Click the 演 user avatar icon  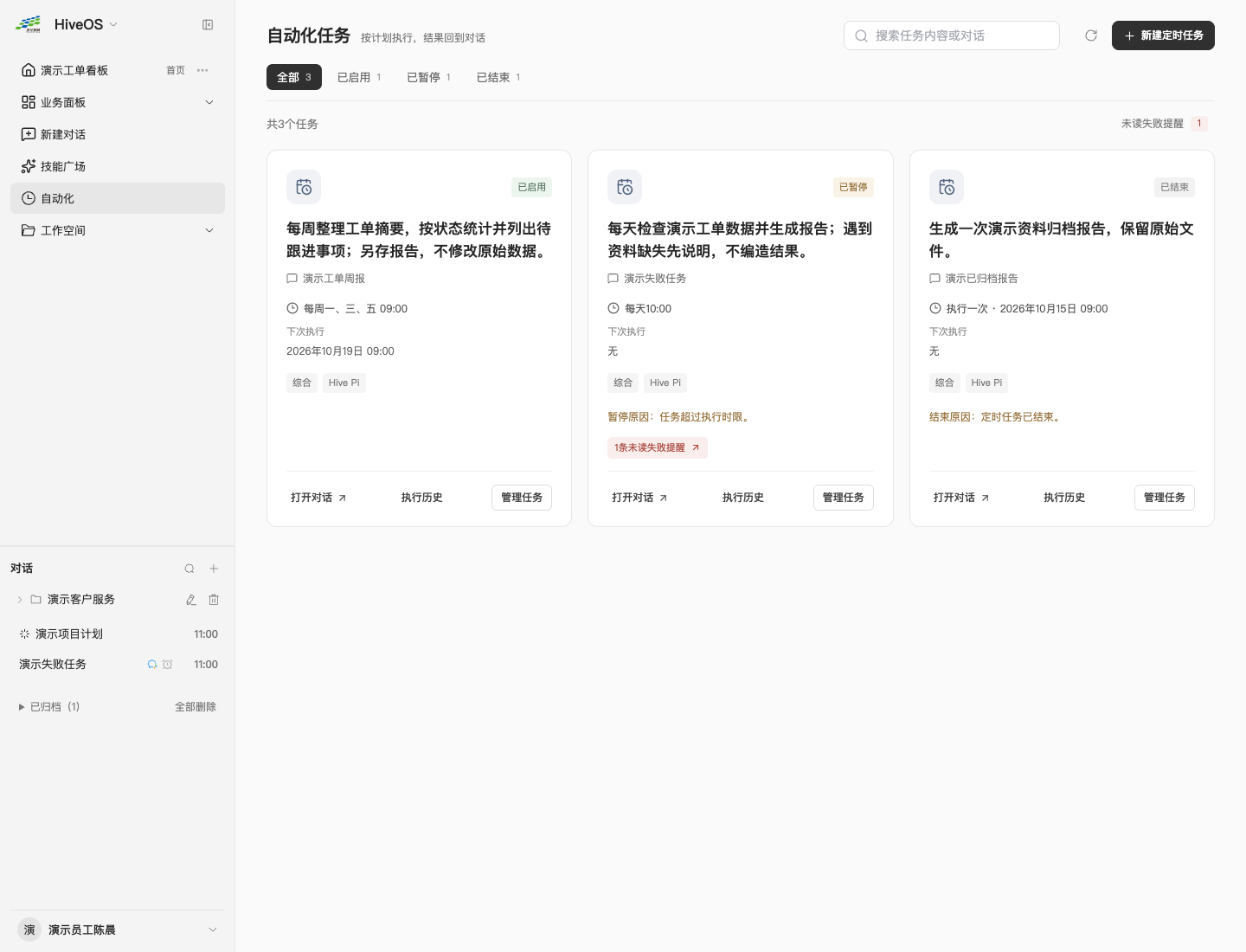click(29, 929)
